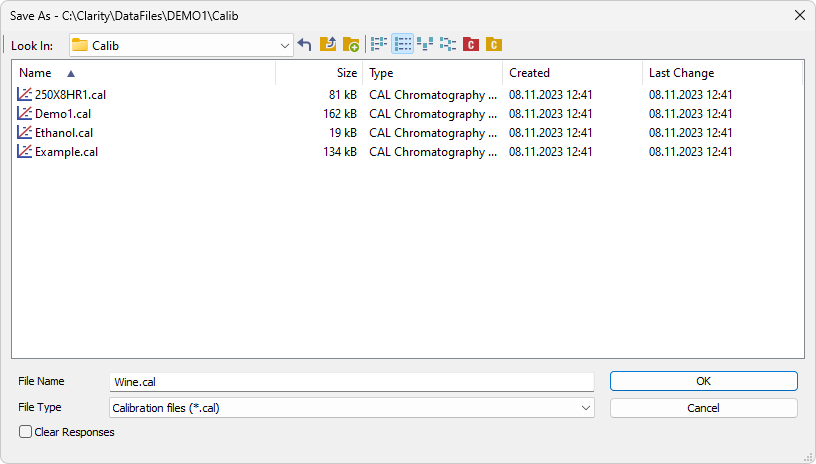
Task: Sort files by Created column
Action: coord(572,73)
